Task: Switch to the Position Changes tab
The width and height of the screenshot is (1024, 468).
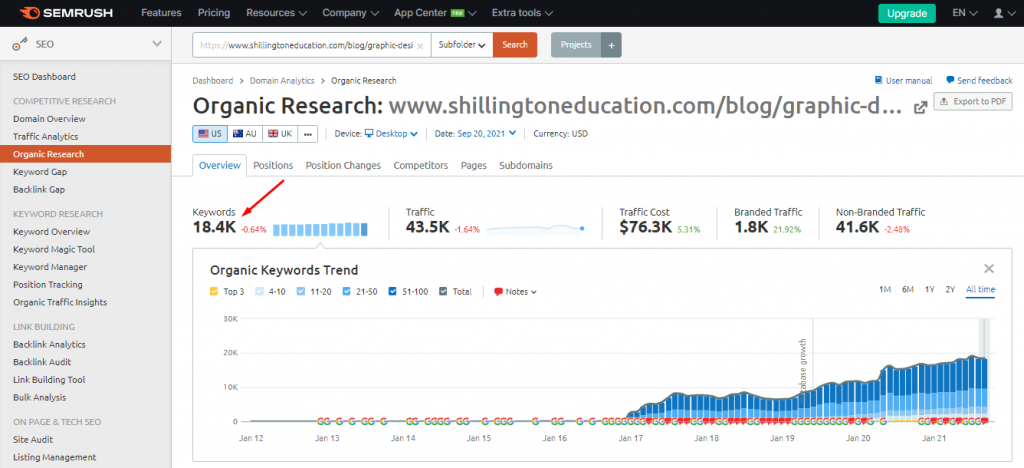Action: click(x=343, y=165)
